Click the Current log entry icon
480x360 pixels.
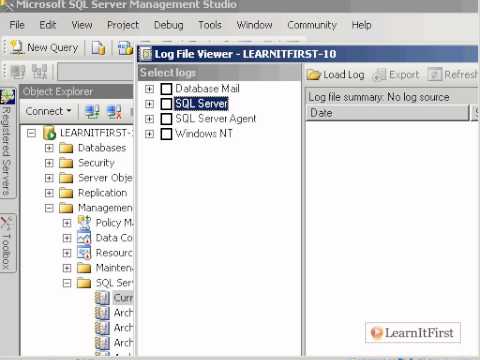click(102, 298)
